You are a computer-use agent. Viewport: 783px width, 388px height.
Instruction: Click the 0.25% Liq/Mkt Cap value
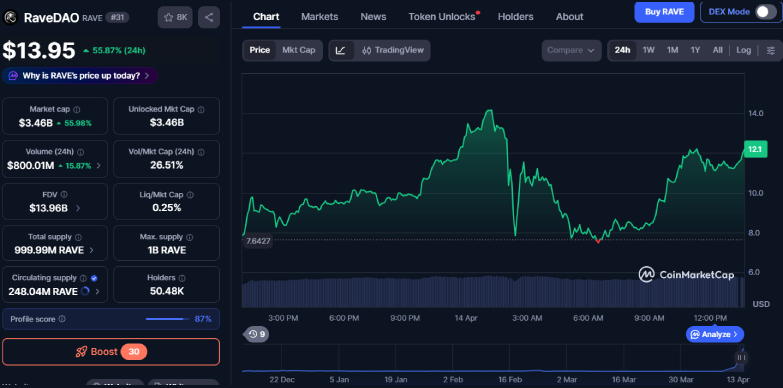pyautogui.click(x=167, y=208)
